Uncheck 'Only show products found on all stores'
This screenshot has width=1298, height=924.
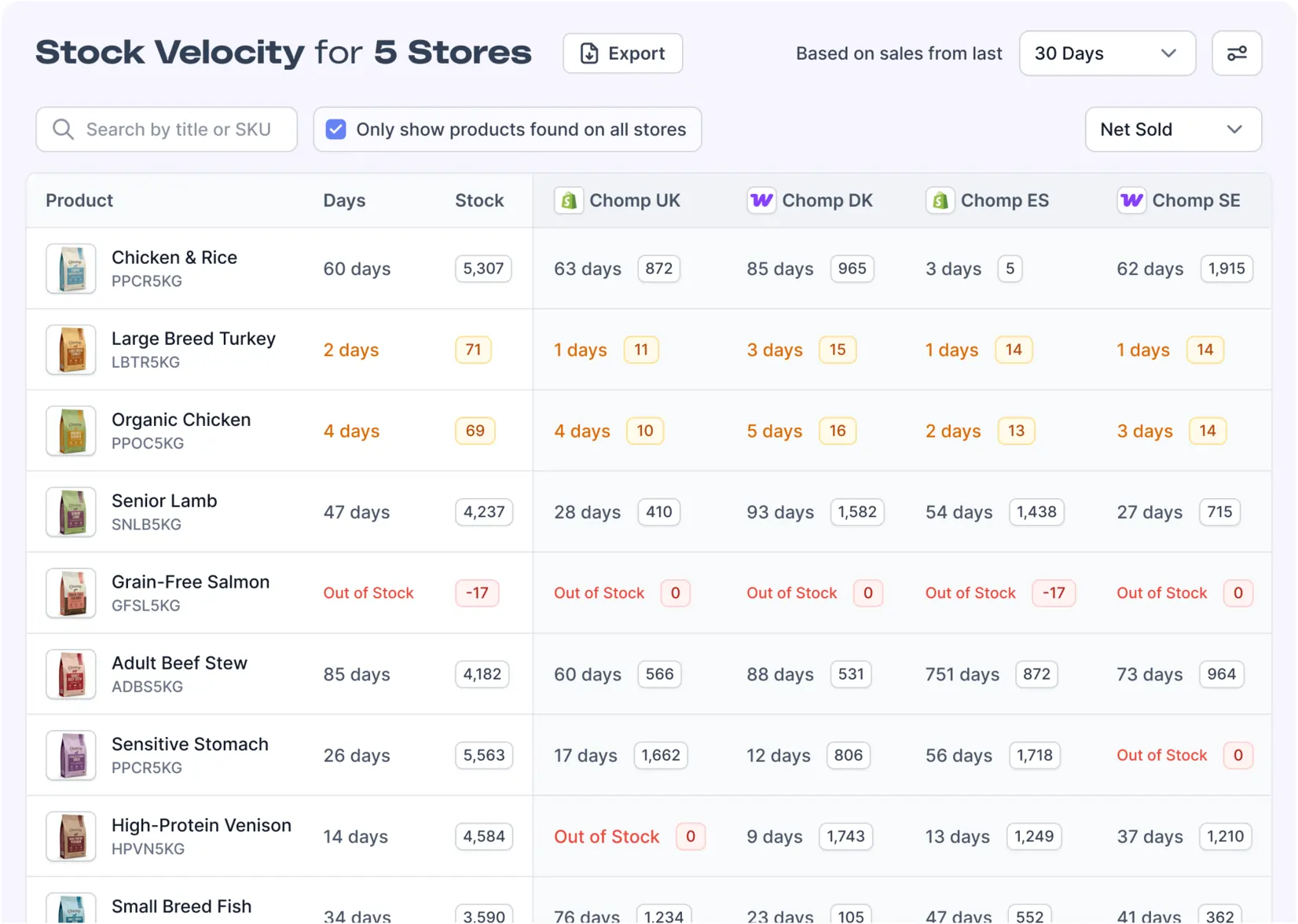coord(335,128)
